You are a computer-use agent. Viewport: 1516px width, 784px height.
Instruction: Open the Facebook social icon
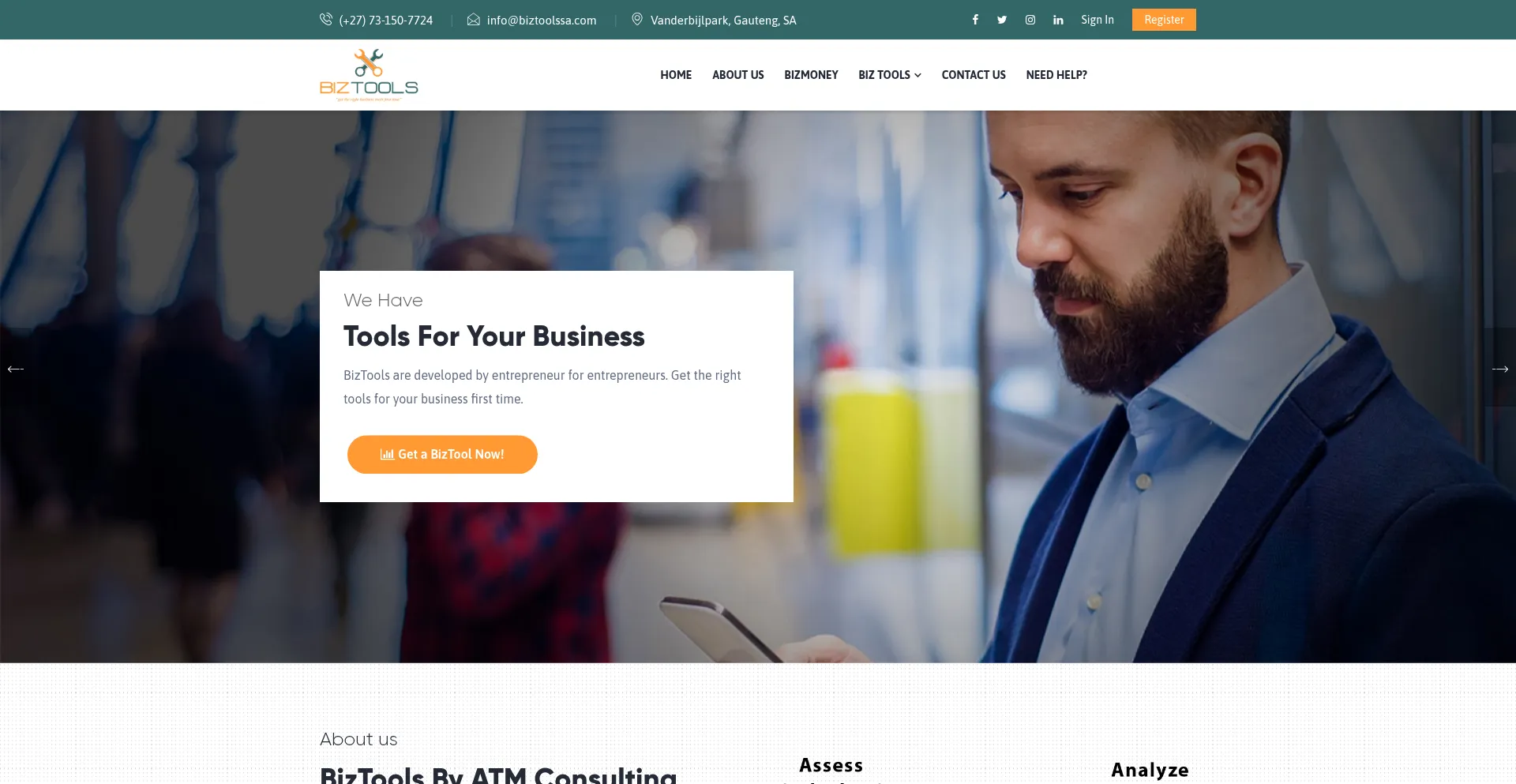(x=975, y=20)
